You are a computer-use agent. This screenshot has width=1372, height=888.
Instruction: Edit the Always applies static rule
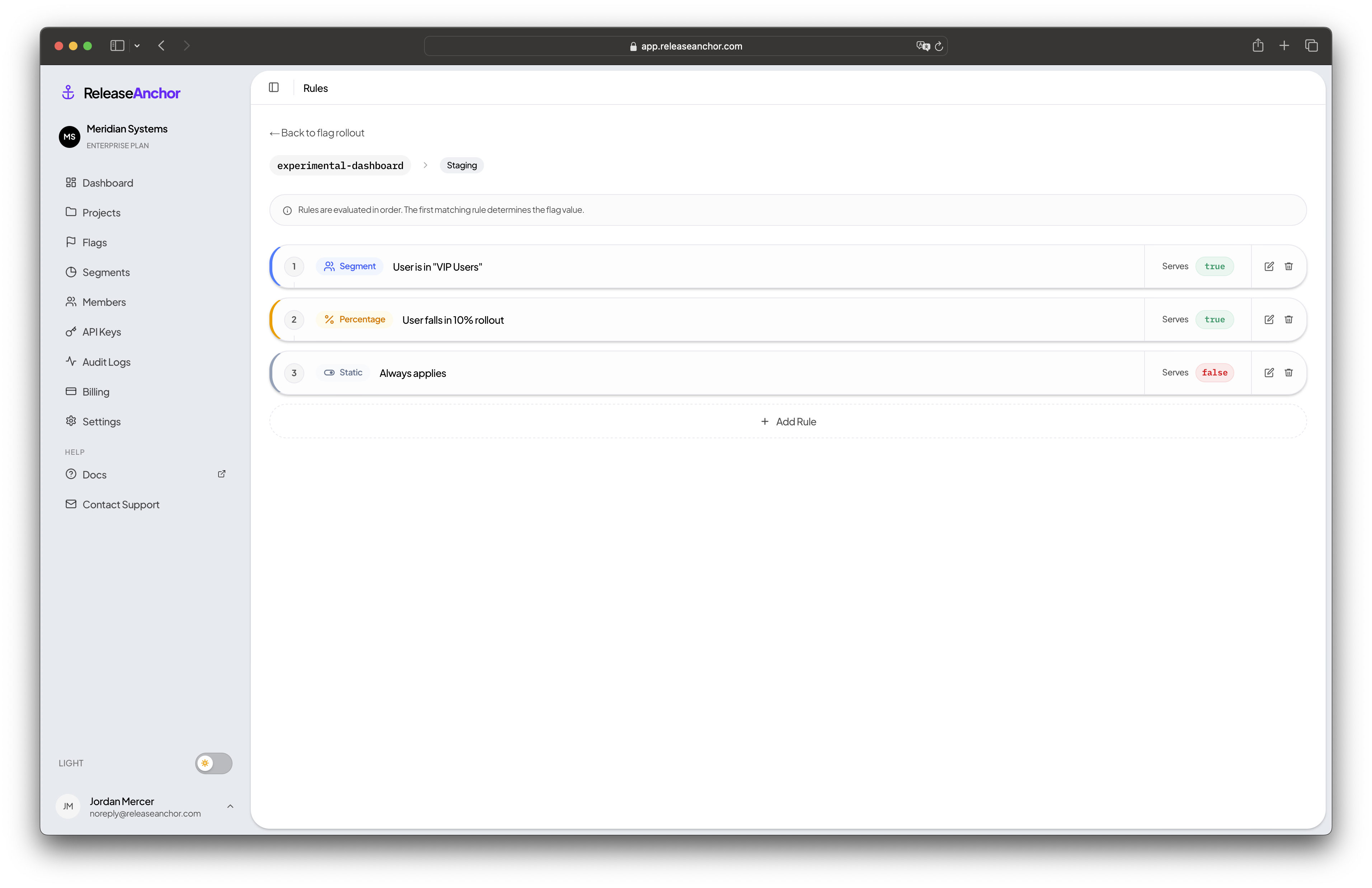click(x=1268, y=373)
